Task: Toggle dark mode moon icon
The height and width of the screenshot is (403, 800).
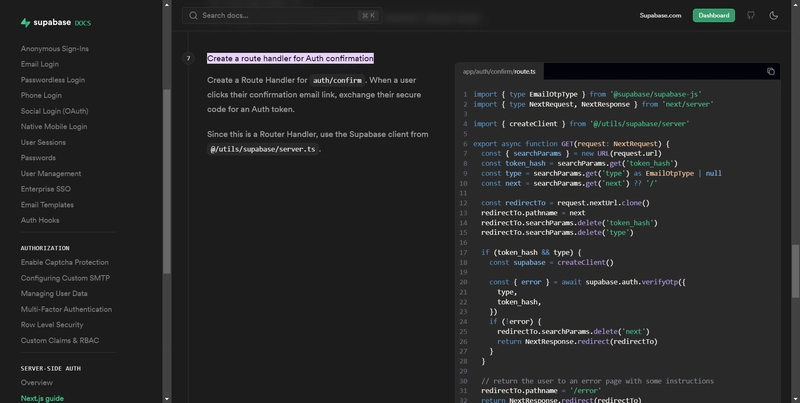Action: point(773,15)
